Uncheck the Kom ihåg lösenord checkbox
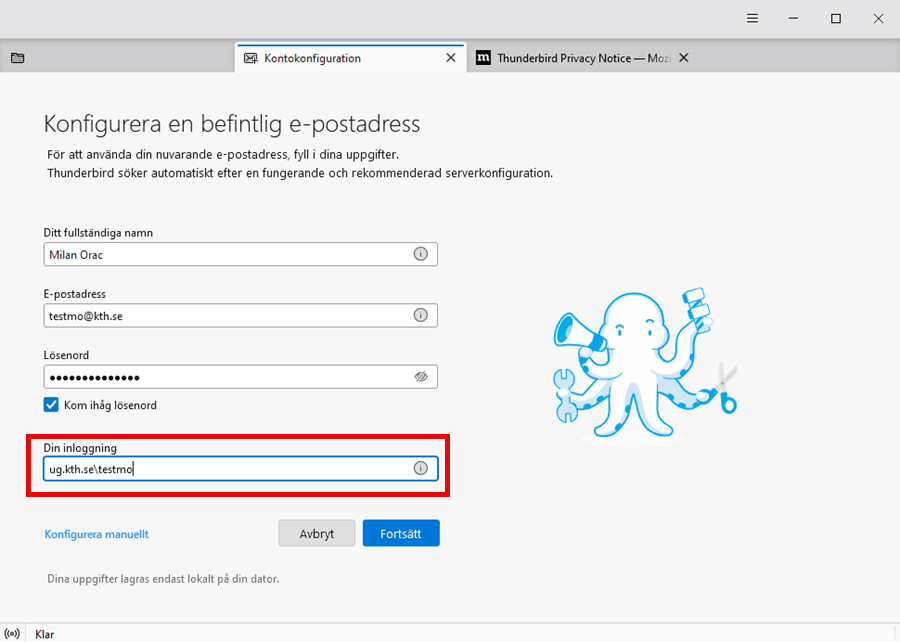Image resolution: width=900 pixels, height=642 pixels. 52,405
